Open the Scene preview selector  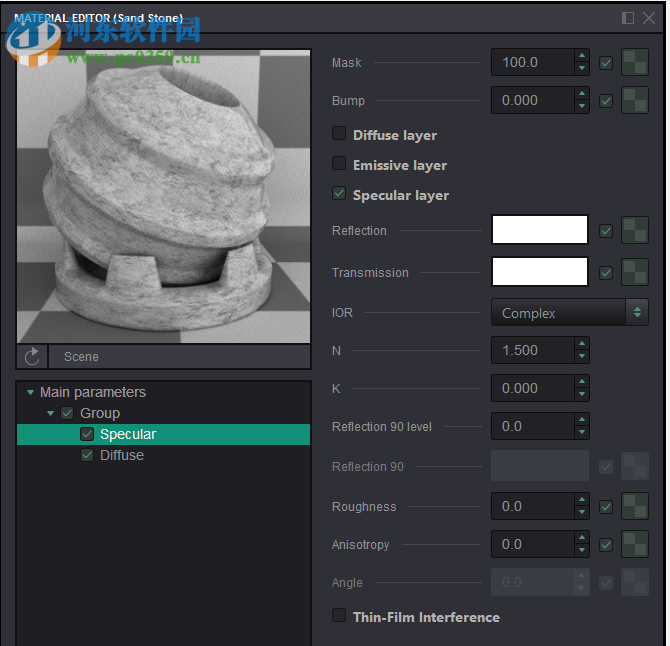pos(179,357)
